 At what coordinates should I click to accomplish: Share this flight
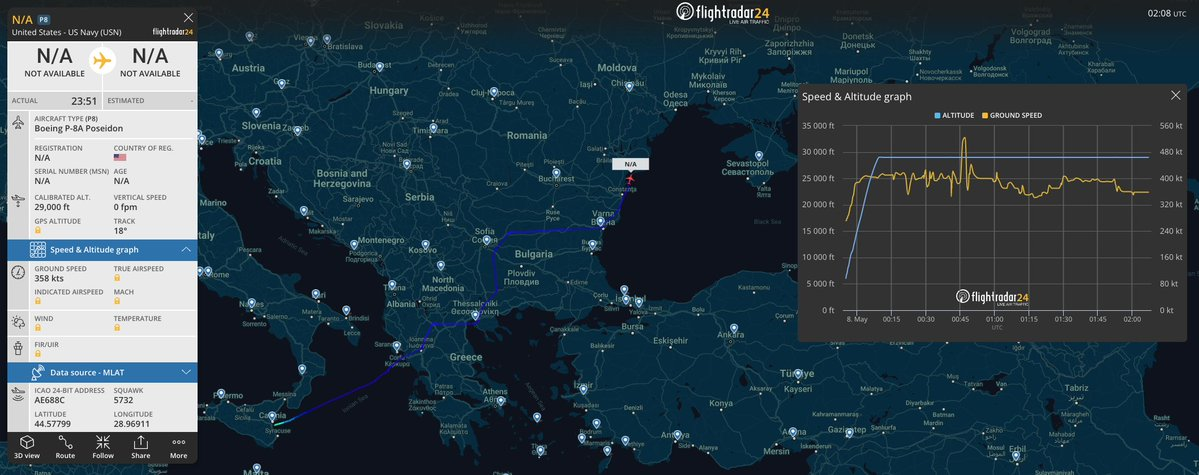pos(140,446)
